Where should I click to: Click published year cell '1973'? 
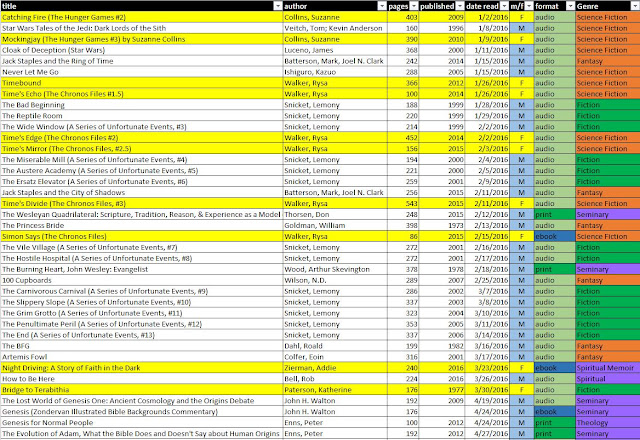tap(442, 225)
